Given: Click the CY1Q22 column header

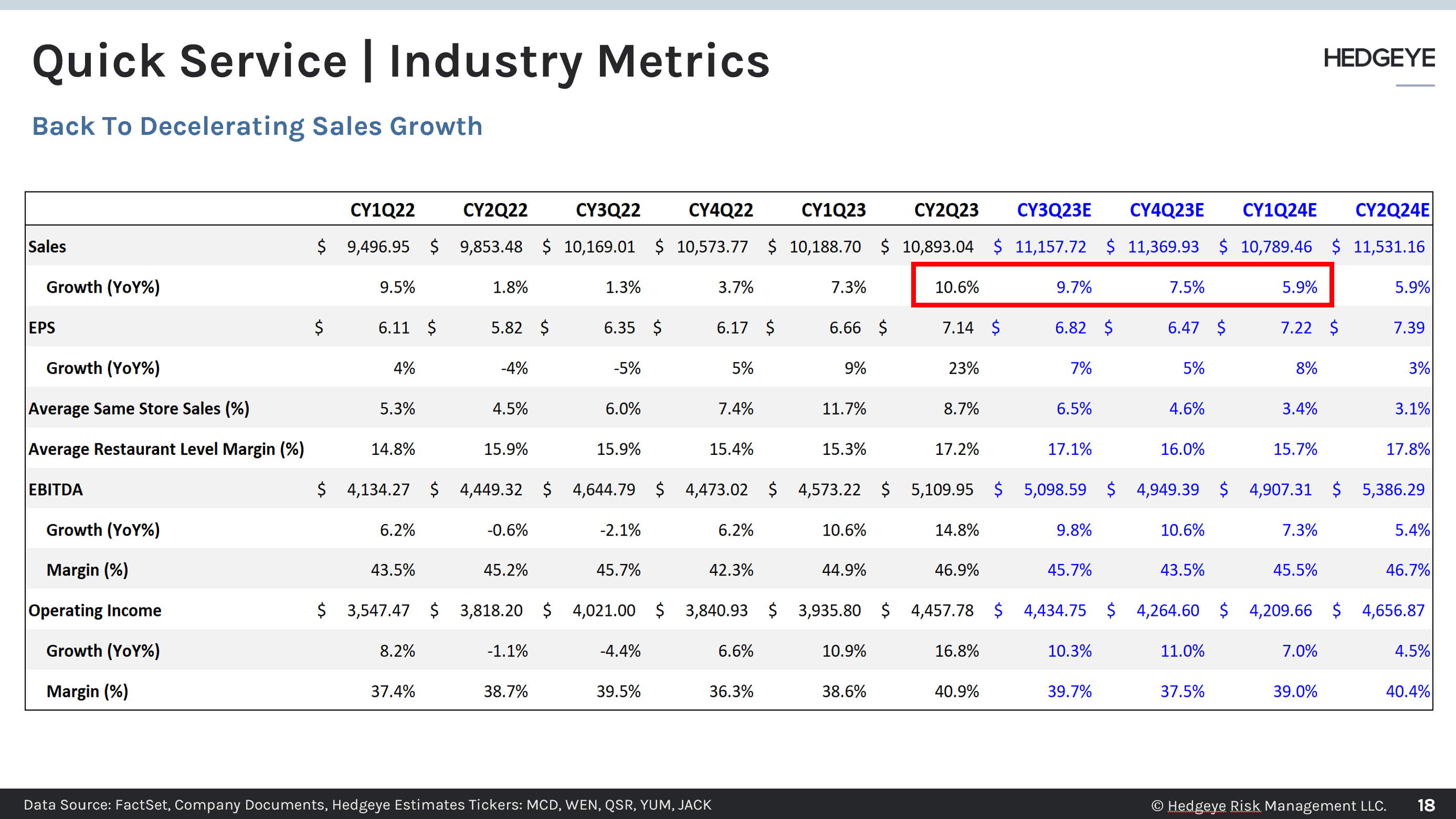Looking at the screenshot, I should tap(382, 210).
